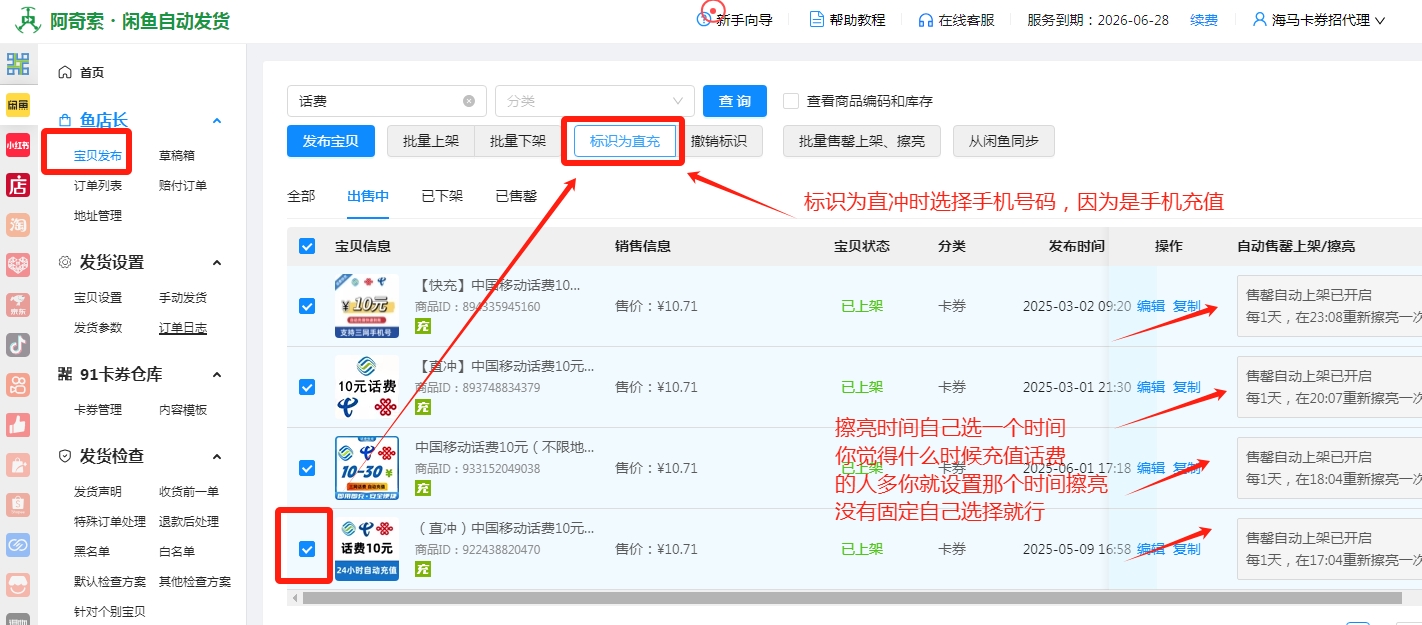Click the 续费 renew link
Screen dimensions: 1422x625
click(x=1204, y=20)
